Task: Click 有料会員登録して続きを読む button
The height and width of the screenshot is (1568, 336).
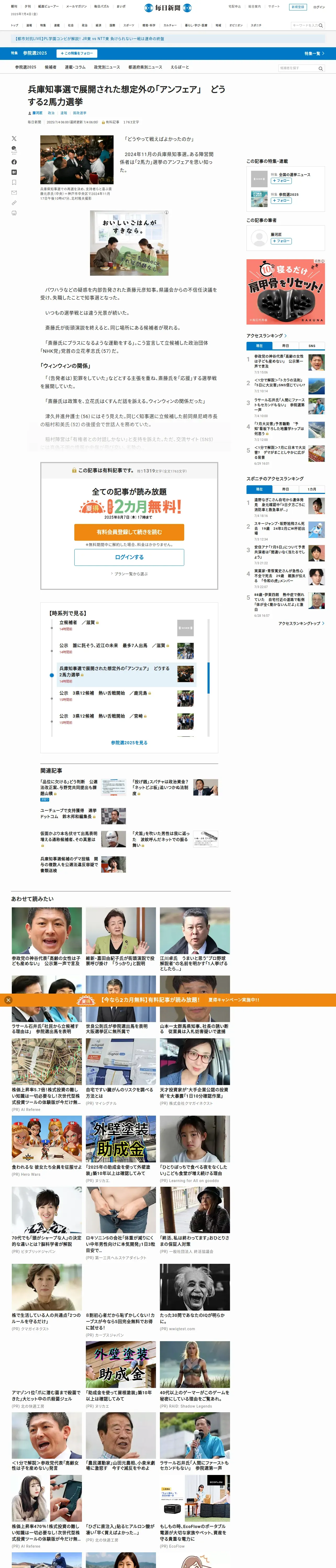Action: pos(129,532)
